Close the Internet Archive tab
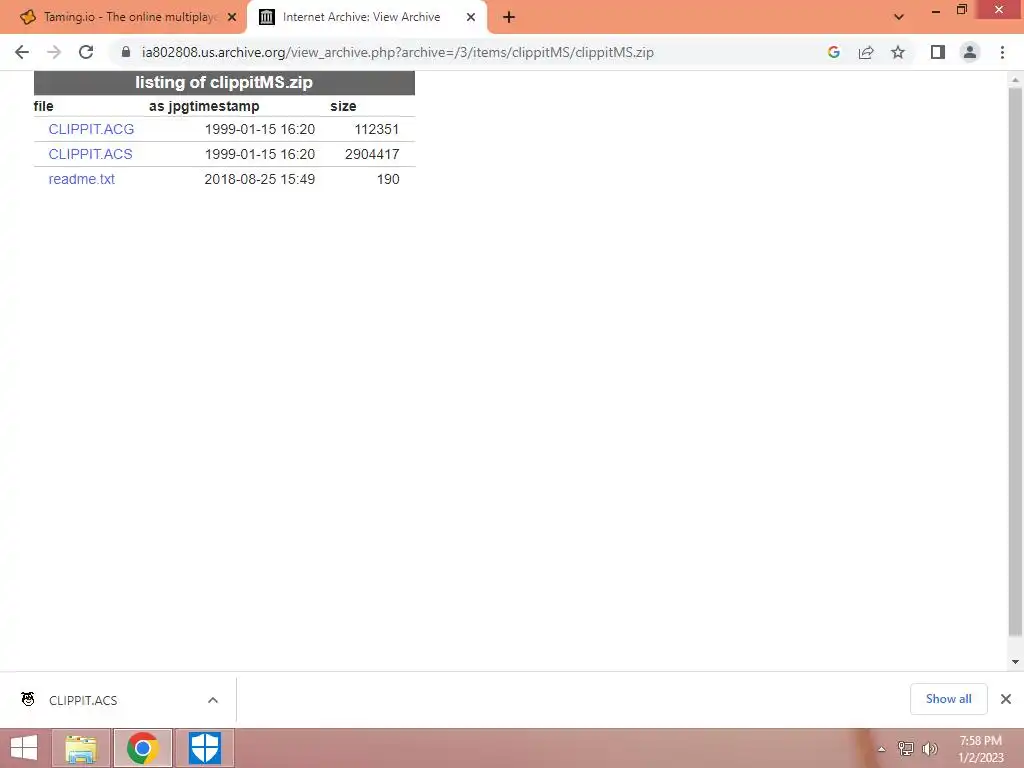This screenshot has width=1024, height=768. pyautogui.click(x=471, y=17)
